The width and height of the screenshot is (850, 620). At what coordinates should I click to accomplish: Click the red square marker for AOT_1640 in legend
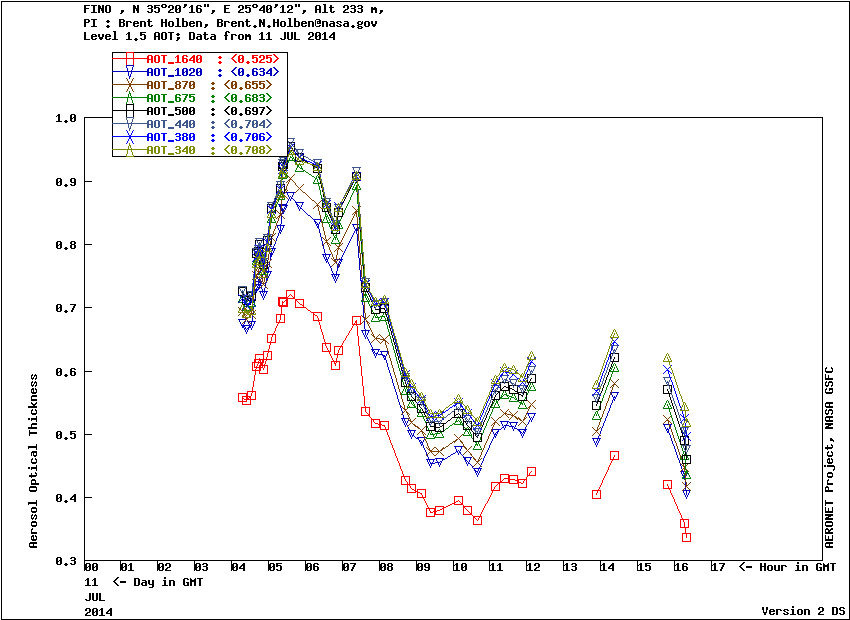pyautogui.click(x=128, y=60)
